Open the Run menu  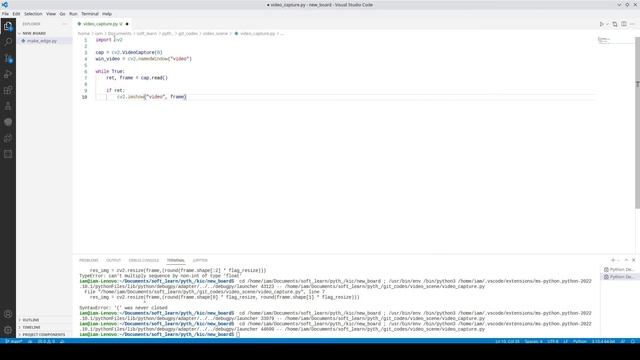click(x=73, y=13)
